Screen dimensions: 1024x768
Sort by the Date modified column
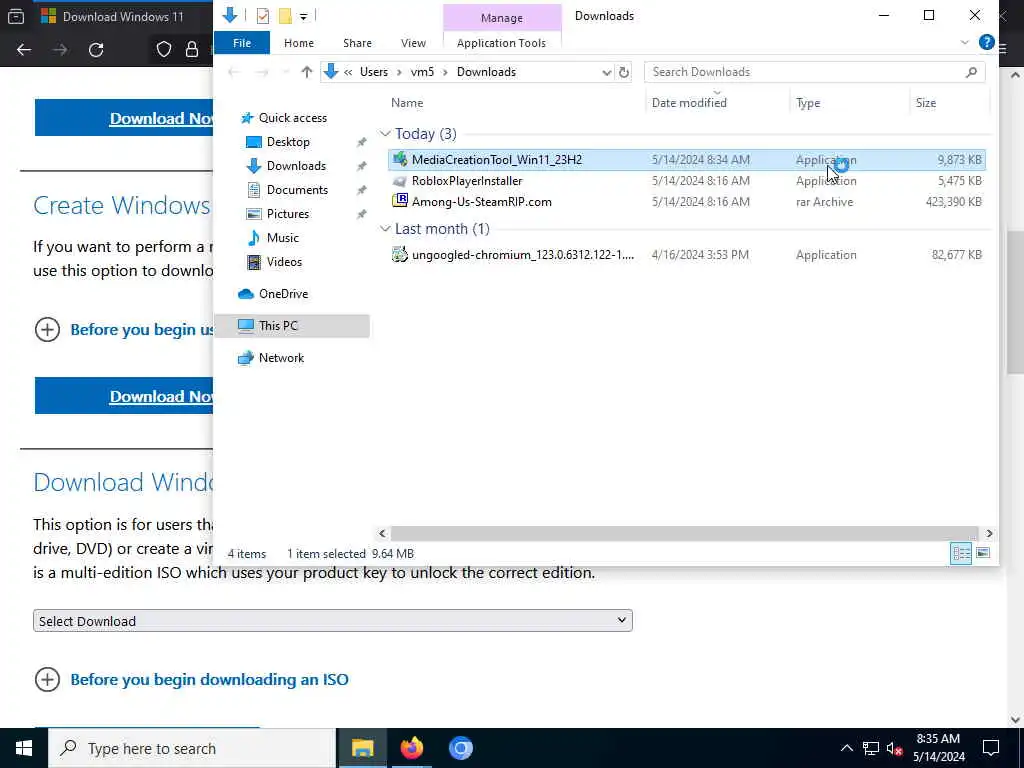pyautogui.click(x=689, y=103)
